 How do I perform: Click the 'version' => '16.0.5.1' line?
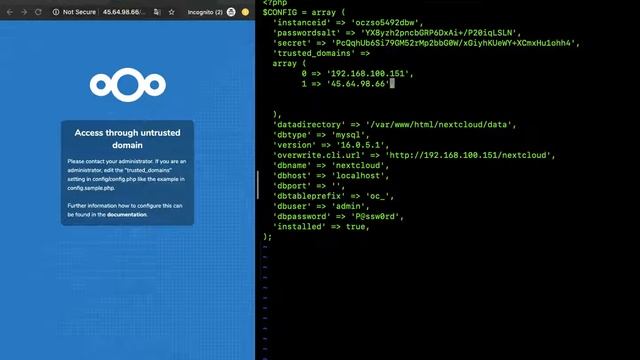331,145
